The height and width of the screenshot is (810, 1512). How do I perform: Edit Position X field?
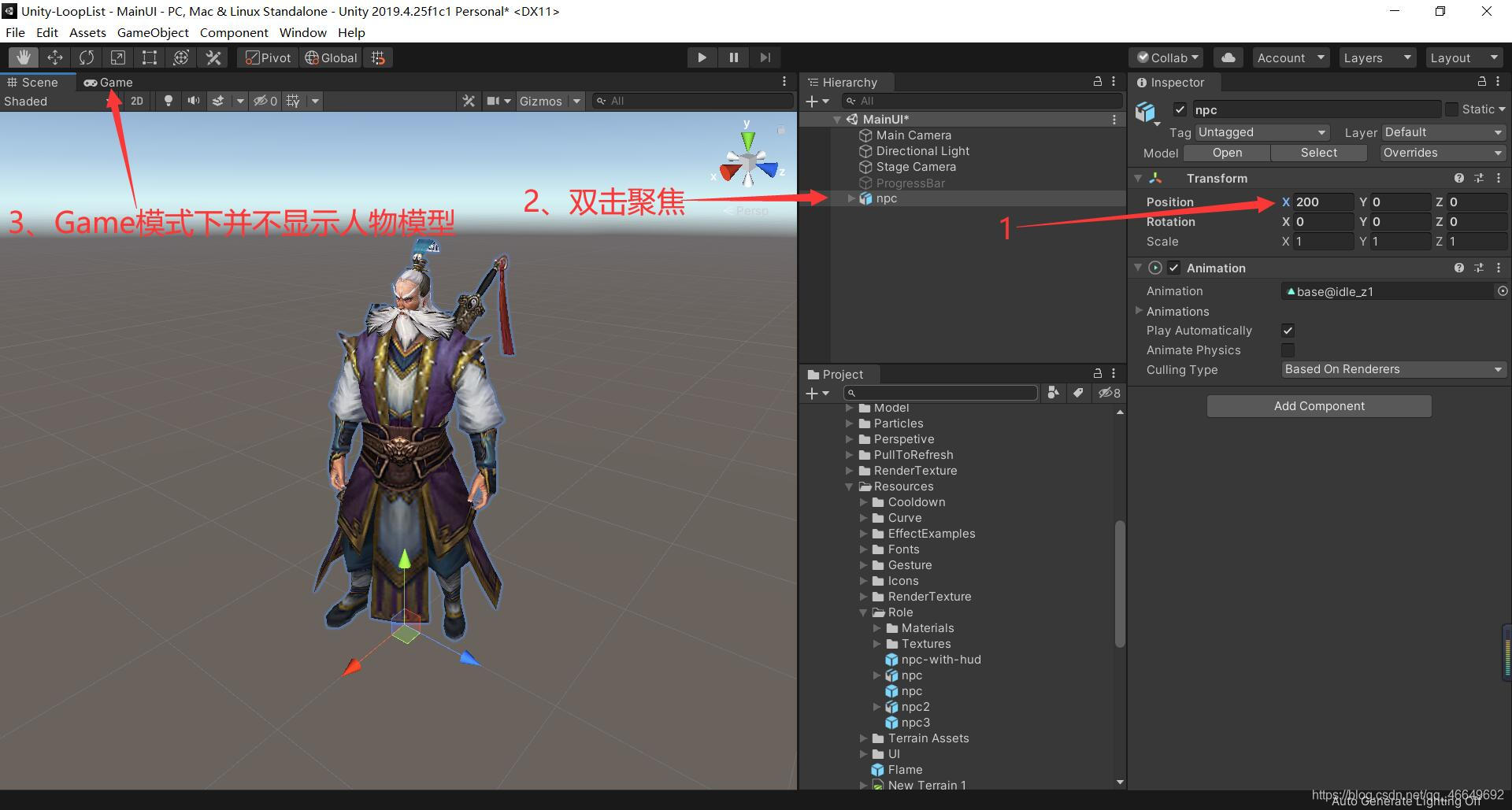(1323, 202)
